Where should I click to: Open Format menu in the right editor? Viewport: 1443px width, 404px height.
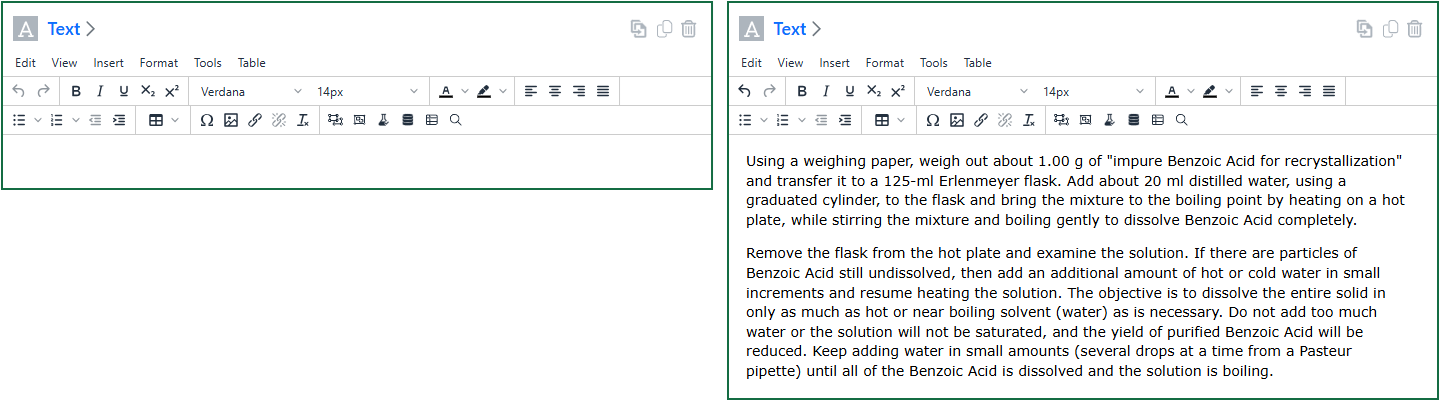pyautogui.click(x=885, y=62)
